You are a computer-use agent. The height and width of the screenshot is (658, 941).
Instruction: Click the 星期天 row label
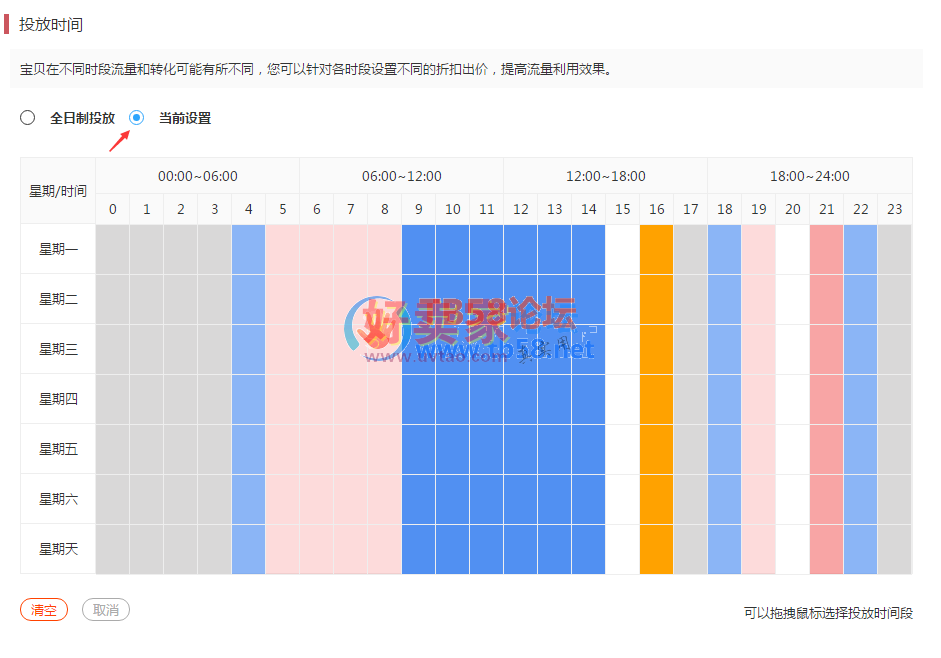point(58,549)
